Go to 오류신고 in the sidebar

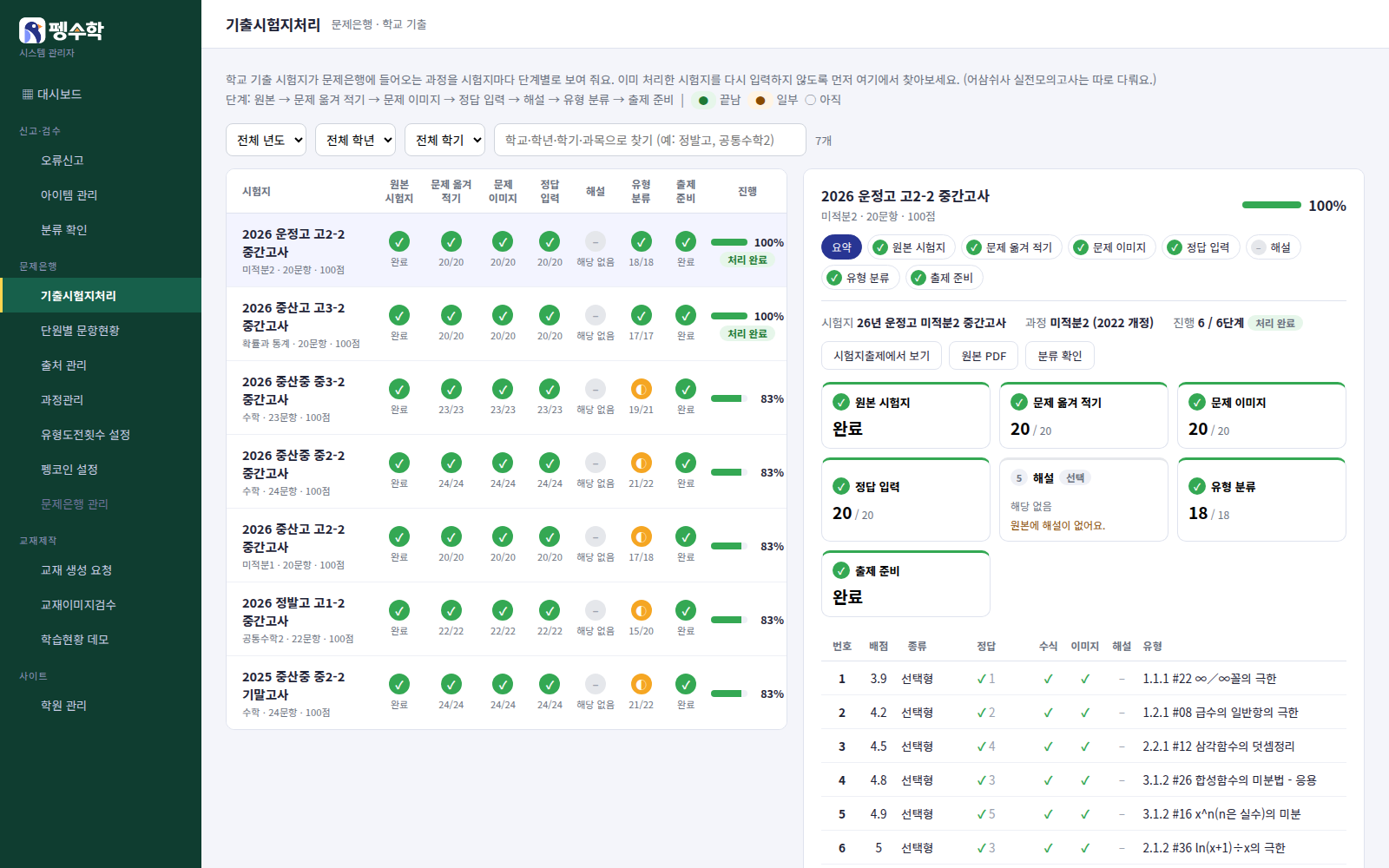click(x=101, y=161)
